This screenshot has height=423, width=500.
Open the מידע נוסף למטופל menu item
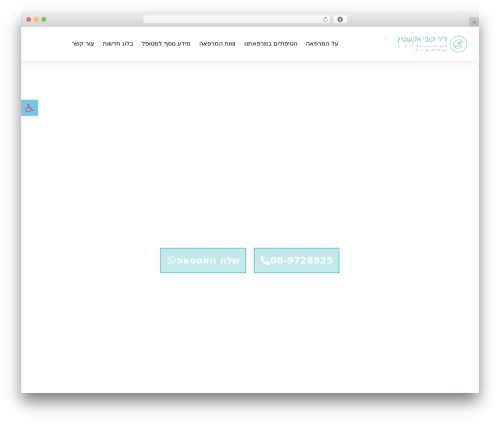point(166,44)
